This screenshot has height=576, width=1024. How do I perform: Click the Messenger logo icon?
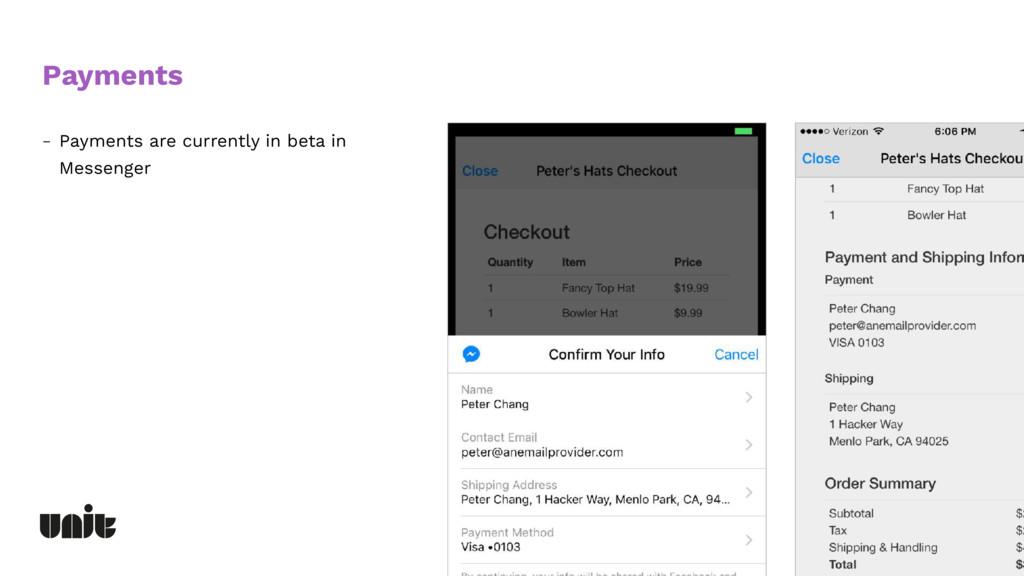(x=471, y=354)
